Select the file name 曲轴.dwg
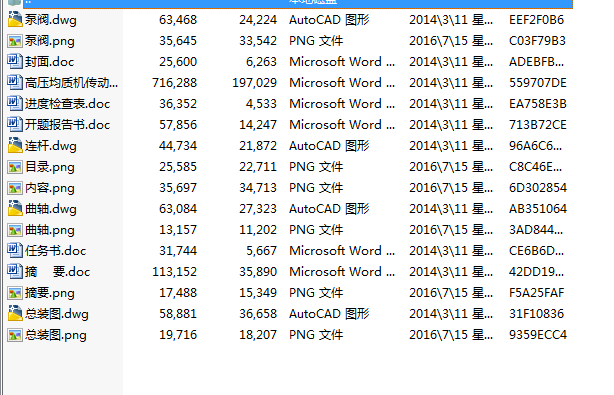This screenshot has height=395, width=614. pos(51,209)
